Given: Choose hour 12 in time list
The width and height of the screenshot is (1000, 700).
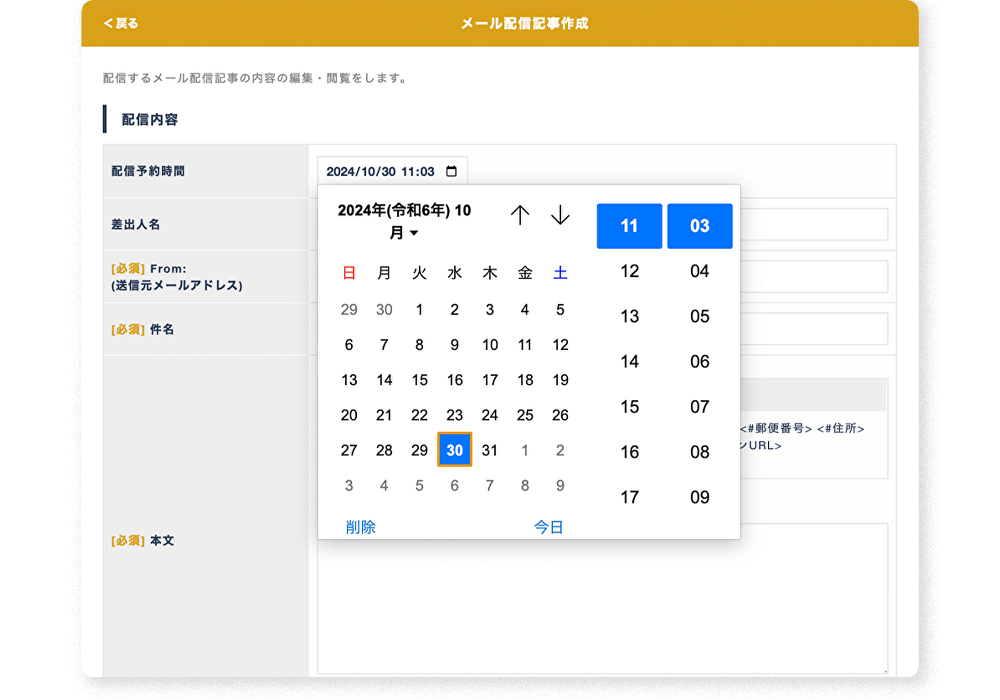Looking at the screenshot, I should 629,271.
